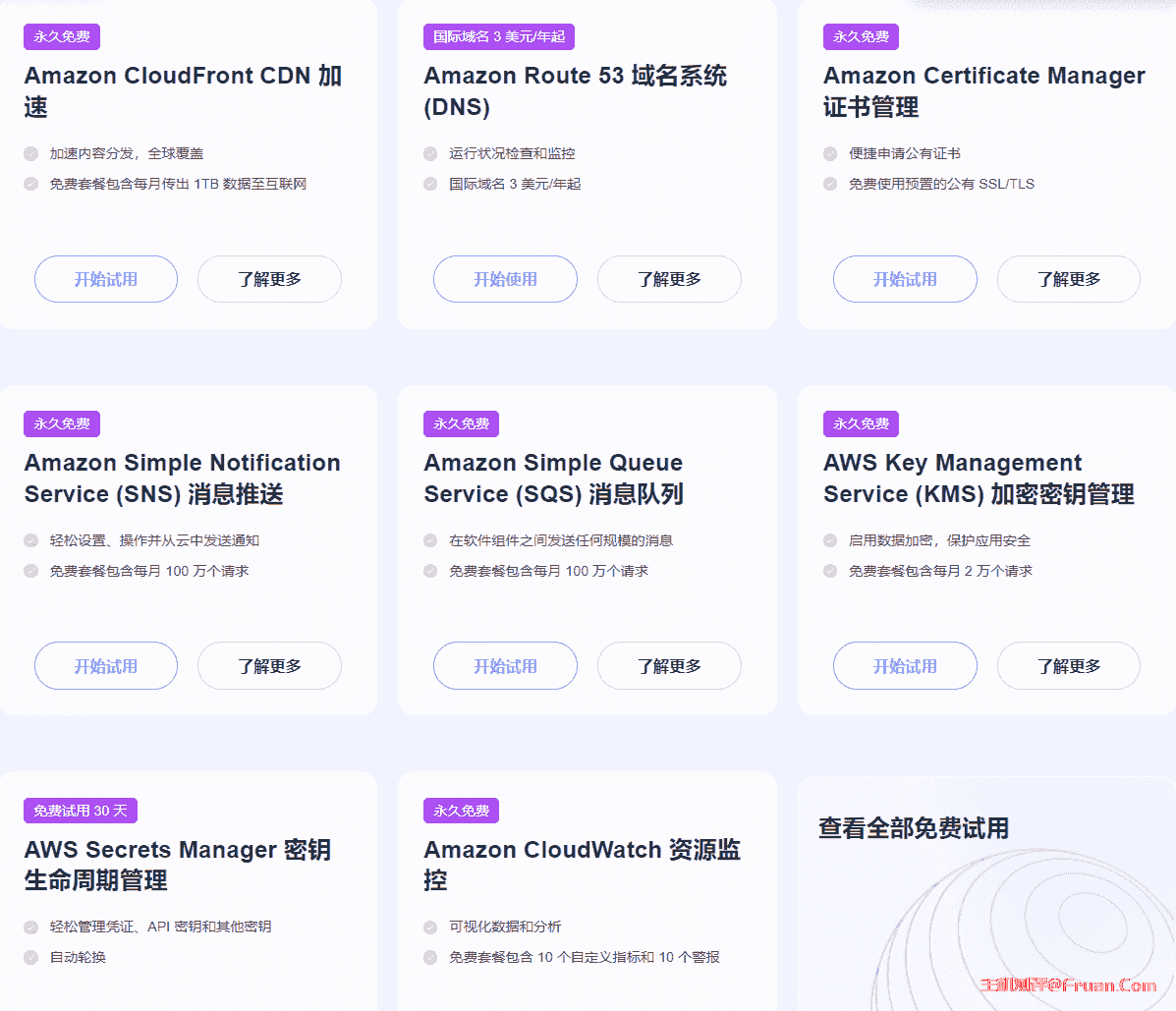The image size is (1176, 1011).
Task: Click 了解更多 under Amazon Route 53
Action: [x=669, y=279]
